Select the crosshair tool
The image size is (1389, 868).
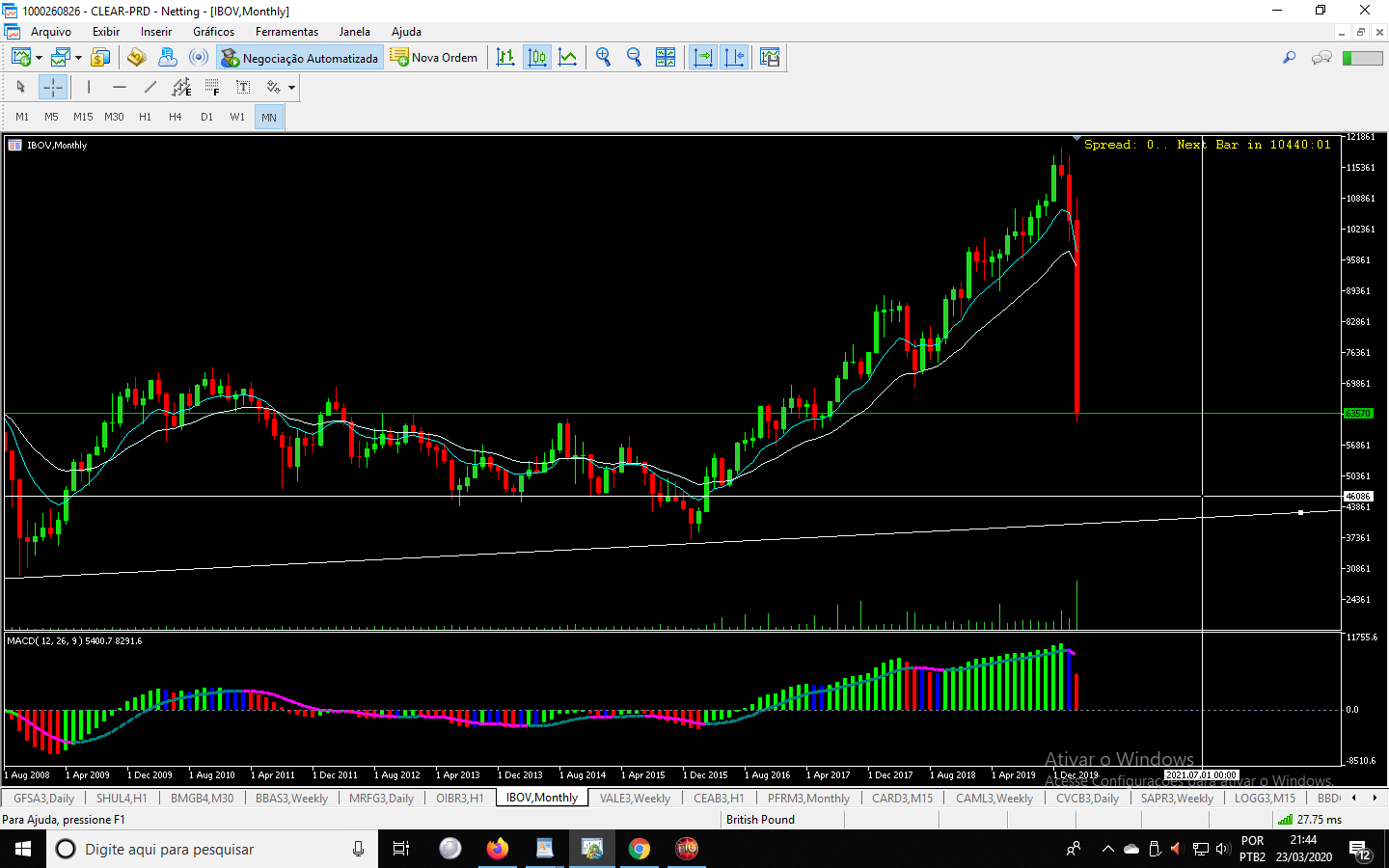(x=52, y=88)
